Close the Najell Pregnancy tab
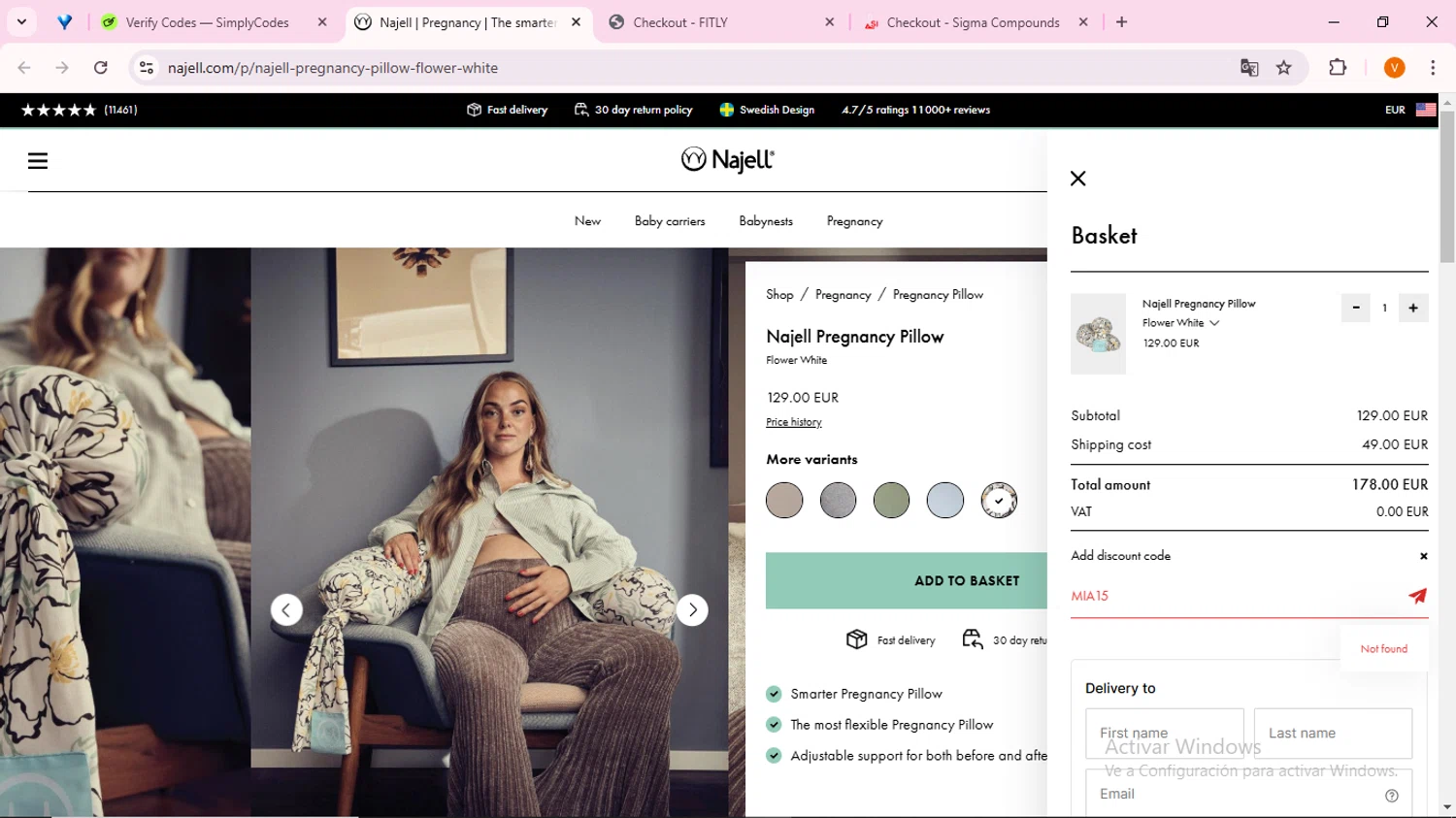This screenshot has width=1456, height=818. coord(576,22)
